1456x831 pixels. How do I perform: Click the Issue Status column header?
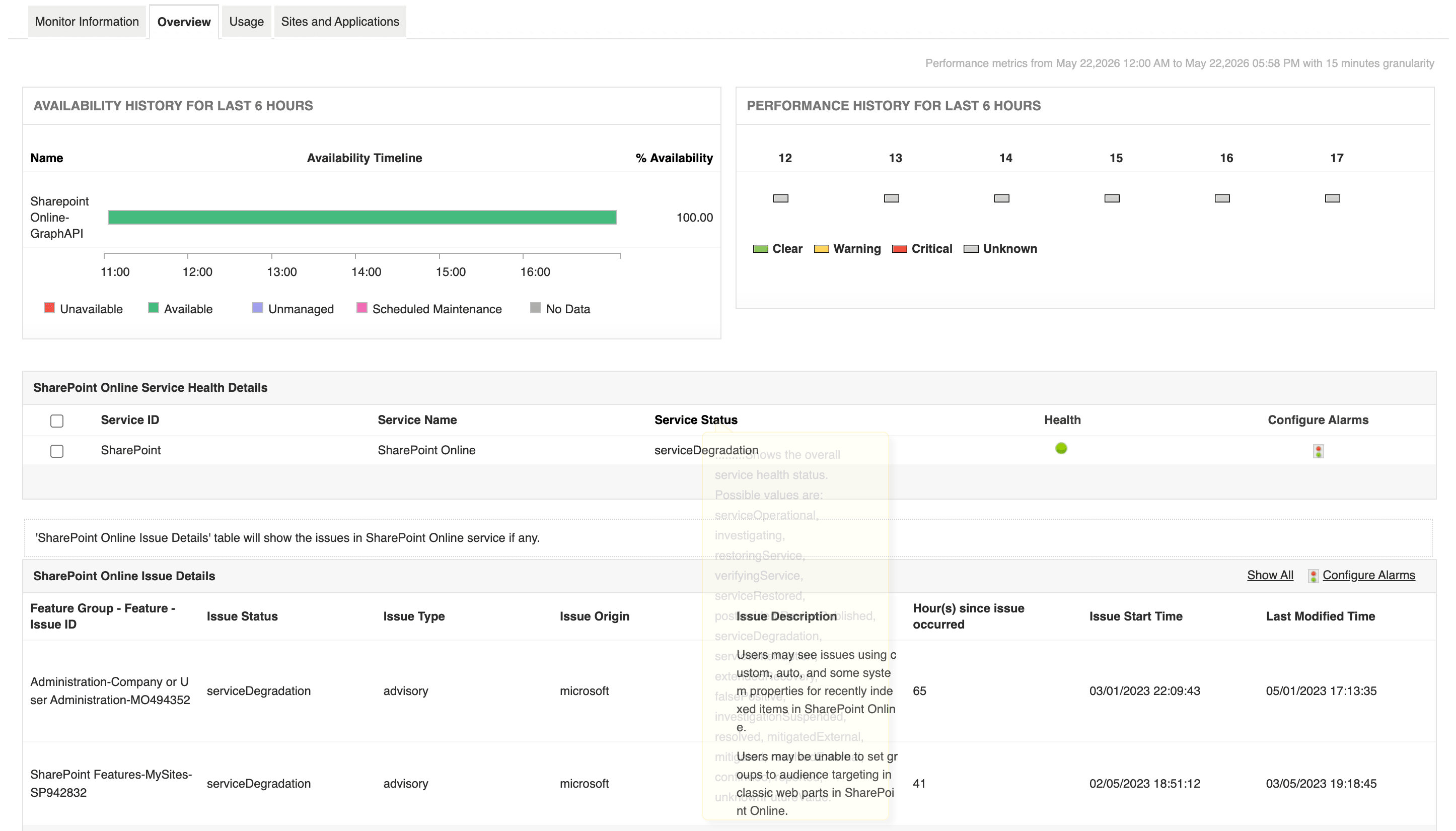[x=243, y=616]
